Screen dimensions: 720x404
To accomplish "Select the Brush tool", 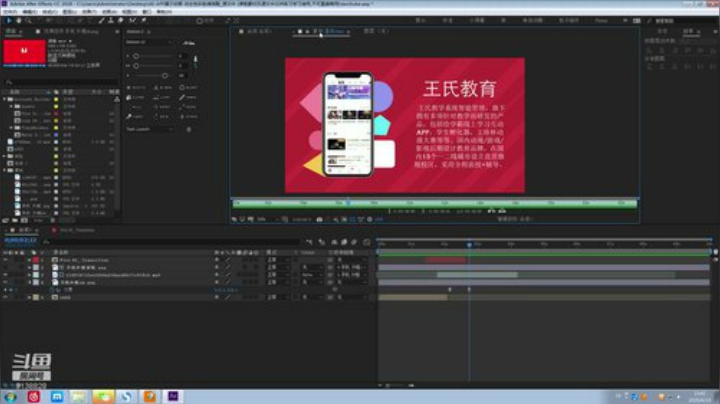I will [x=101, y=21].
